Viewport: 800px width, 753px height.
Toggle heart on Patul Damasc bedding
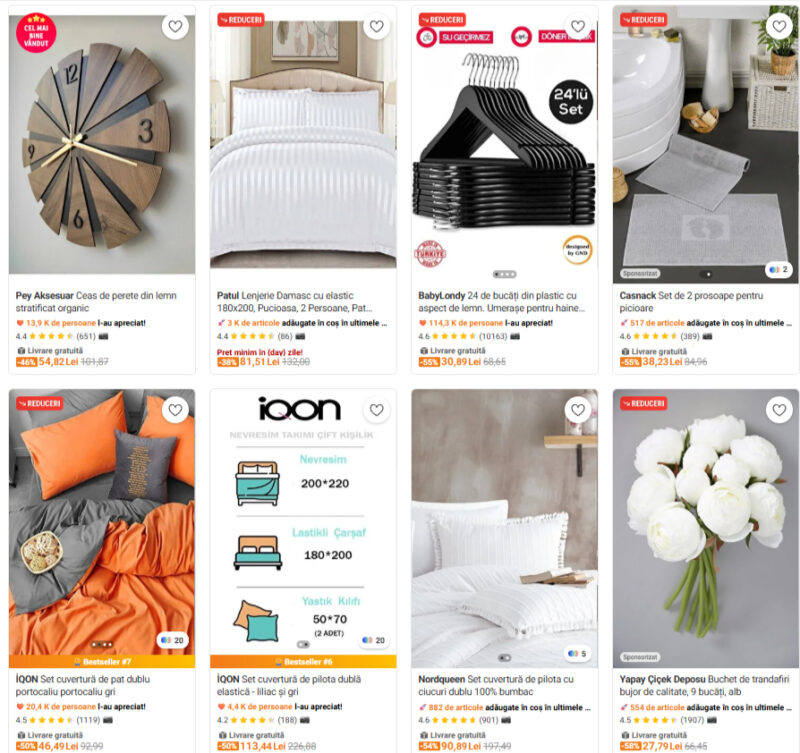click(x=377, y=26)
